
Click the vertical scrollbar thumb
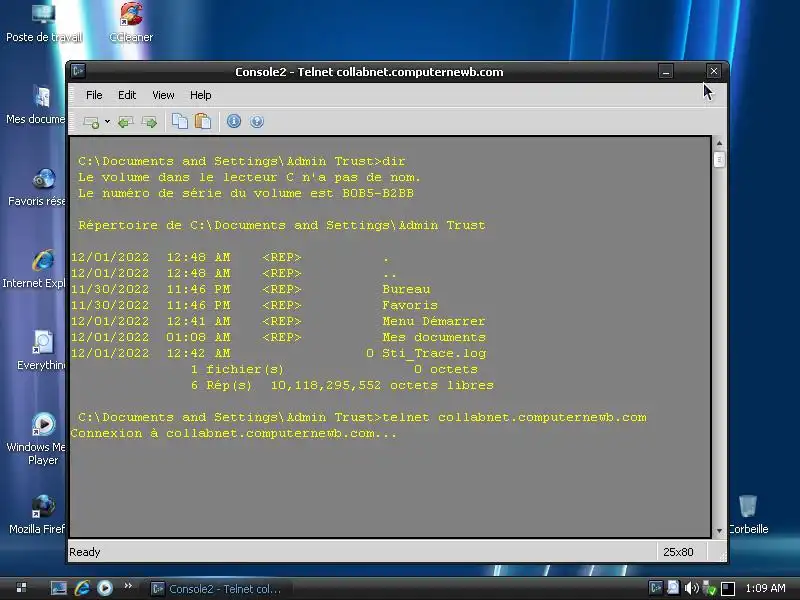pyautogui.click(x=719, y=160)
